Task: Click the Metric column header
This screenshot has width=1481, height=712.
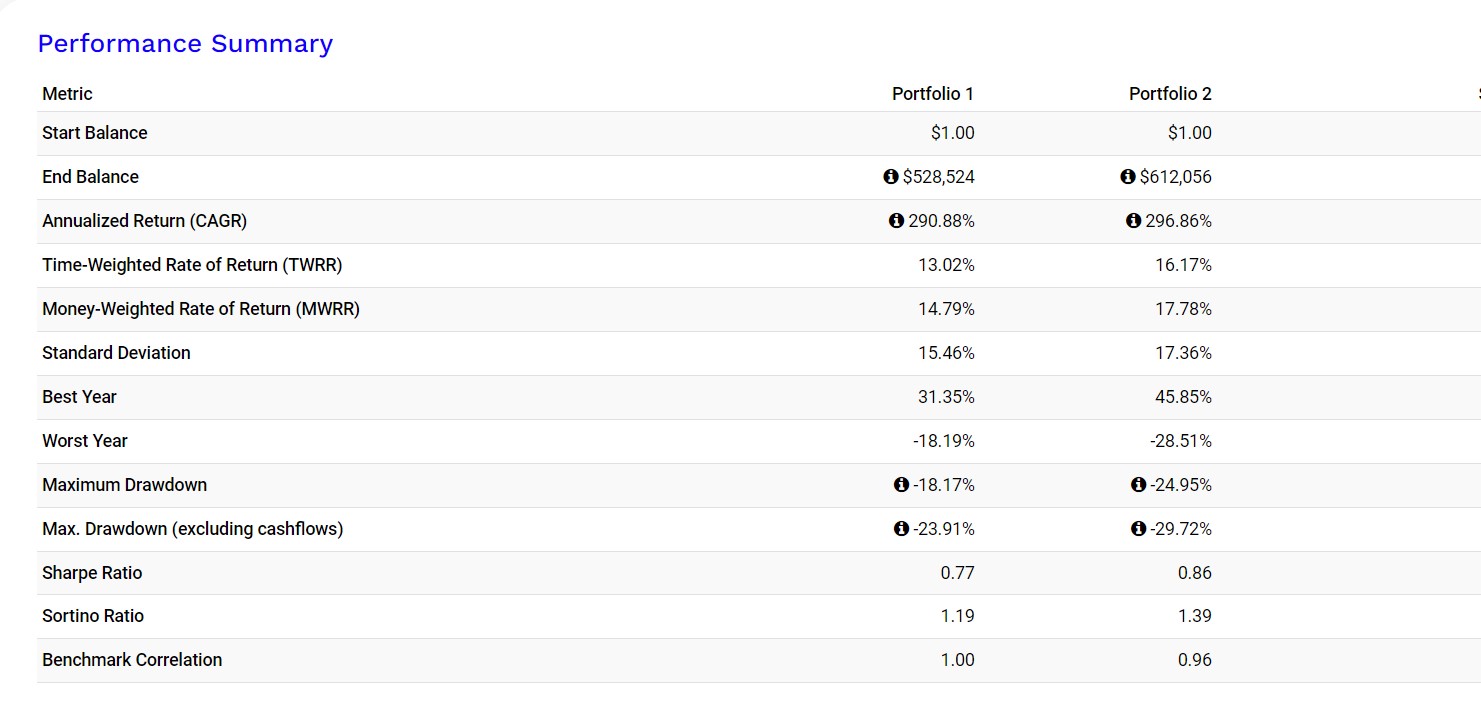Action: (67, 94)
